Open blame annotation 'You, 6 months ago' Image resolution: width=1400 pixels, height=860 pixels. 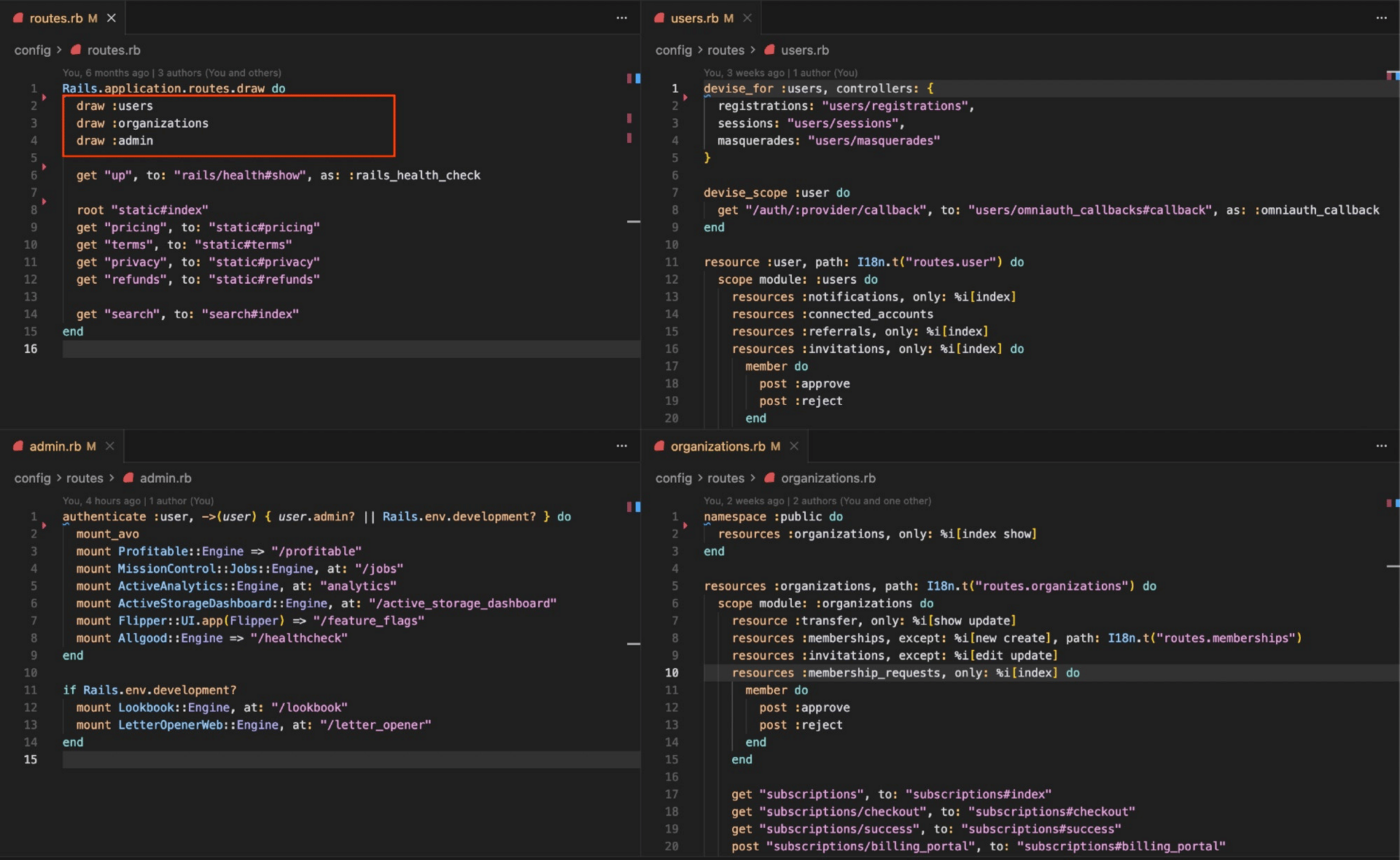coord(106,73)
